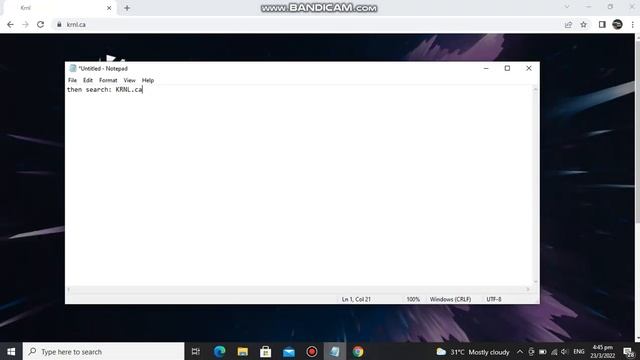Open Chrome's side panel

click(602, 24)
